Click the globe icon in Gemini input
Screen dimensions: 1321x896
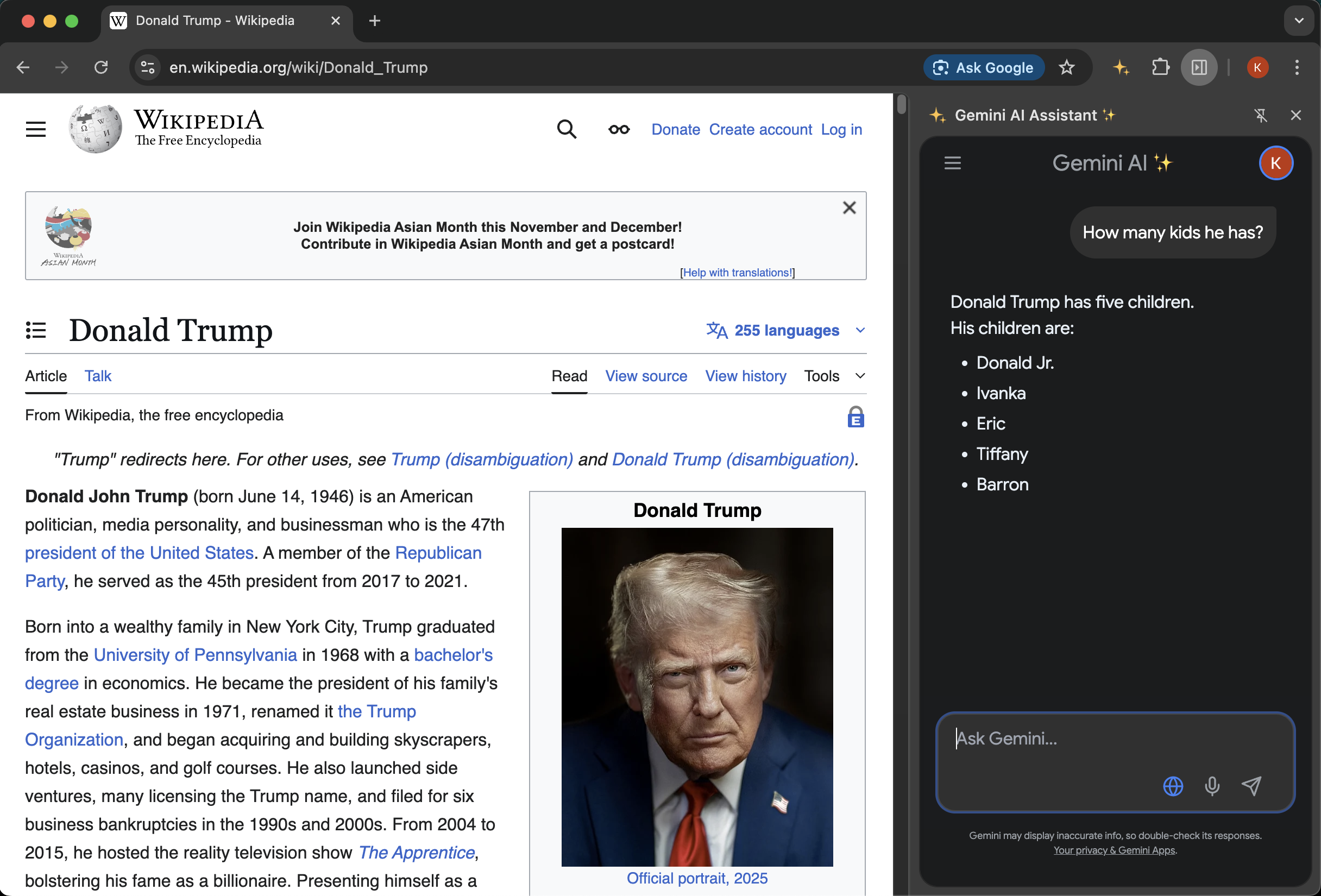pos(1173,786)
